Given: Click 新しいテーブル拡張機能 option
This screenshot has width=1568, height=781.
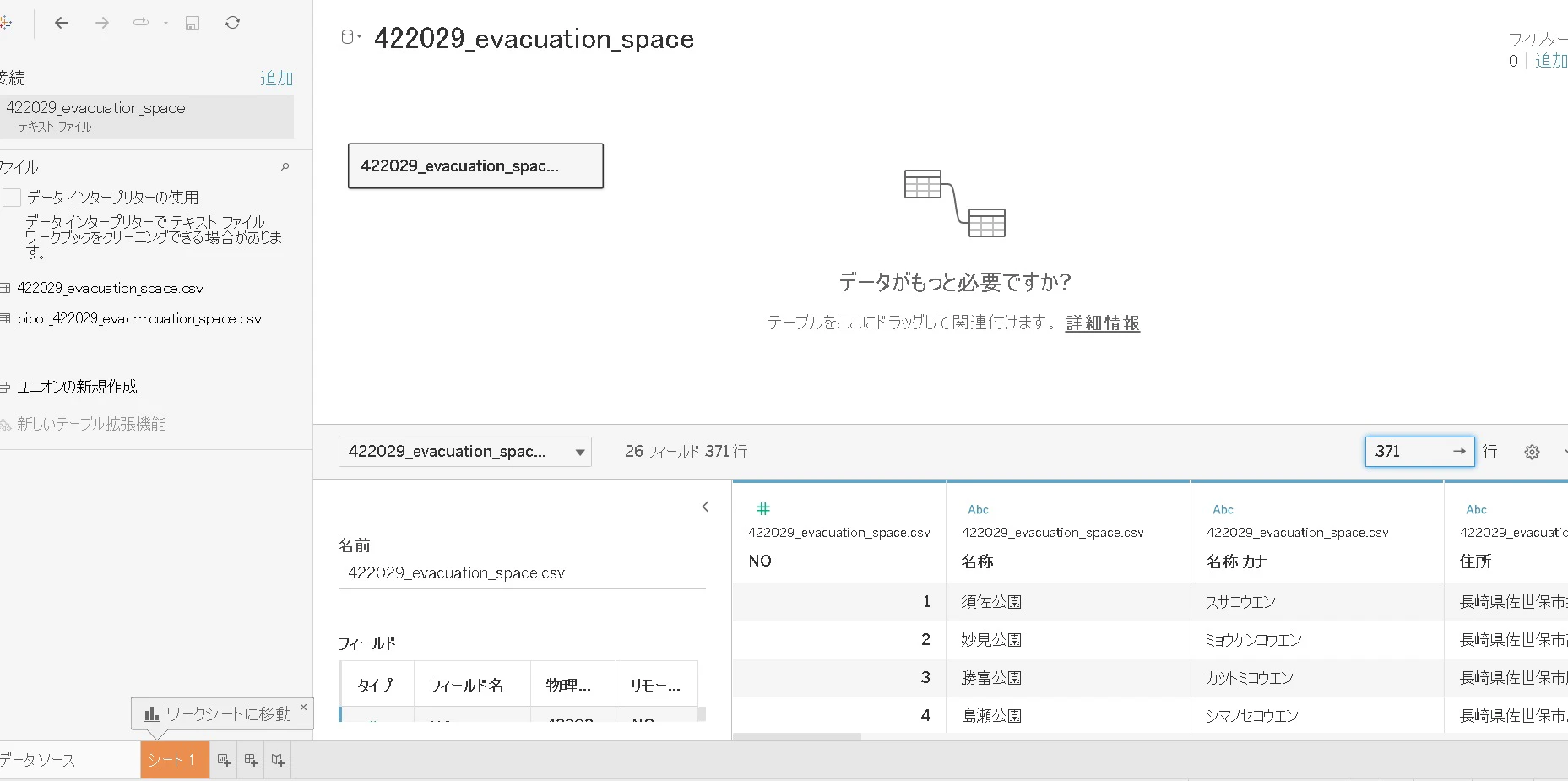Looking at the screenshot, I should 91,424.
